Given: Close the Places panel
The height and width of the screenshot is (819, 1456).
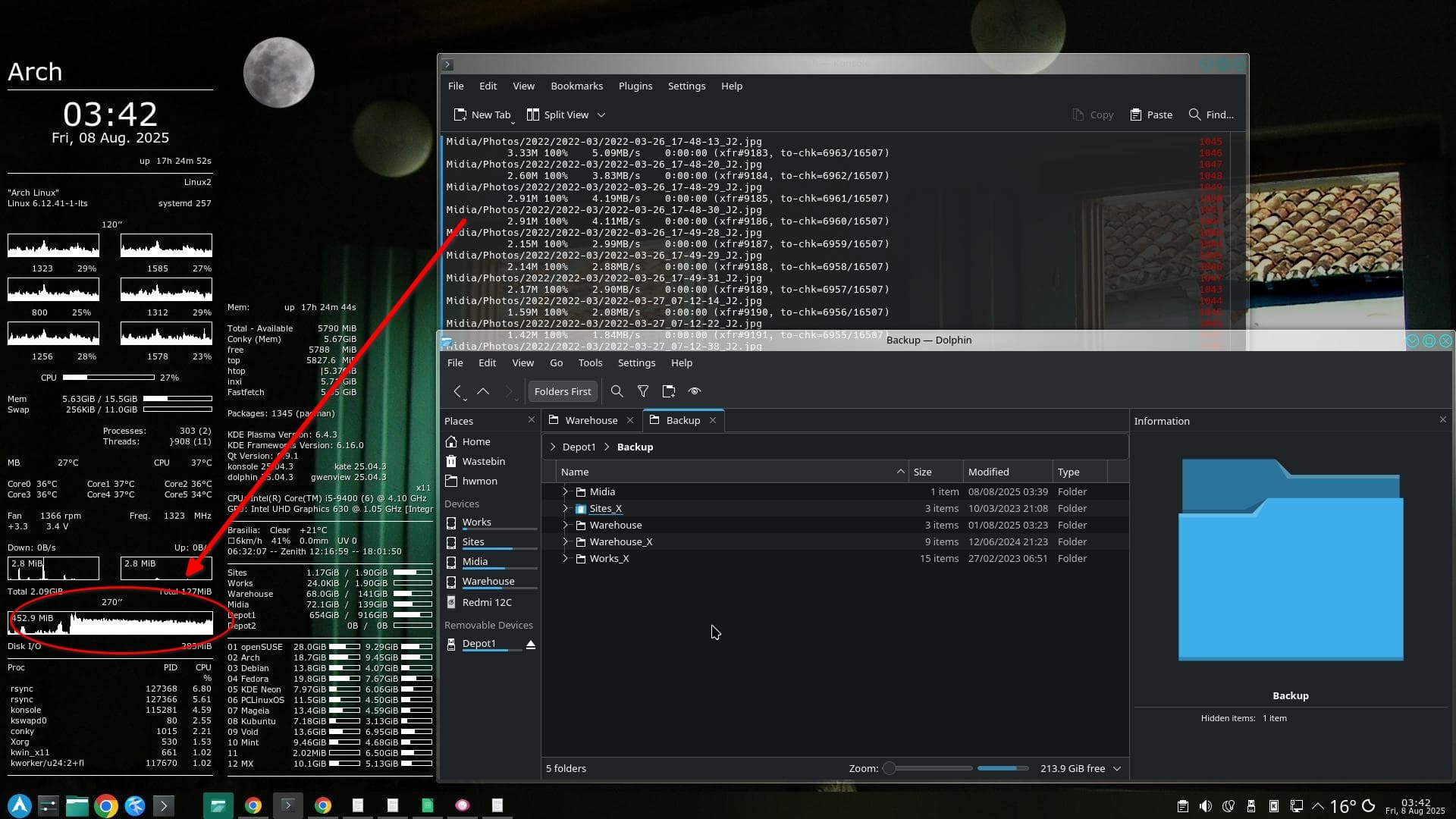Looking at the screenshot, I should (x=531, y=420).
